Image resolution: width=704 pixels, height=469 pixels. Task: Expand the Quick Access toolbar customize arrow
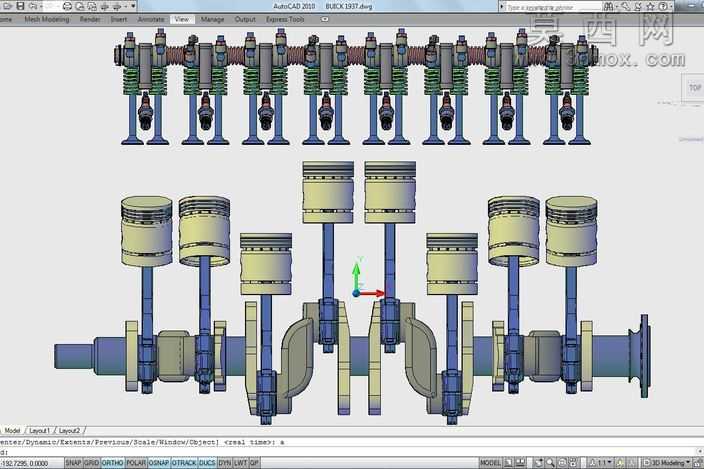coord(133,6)
